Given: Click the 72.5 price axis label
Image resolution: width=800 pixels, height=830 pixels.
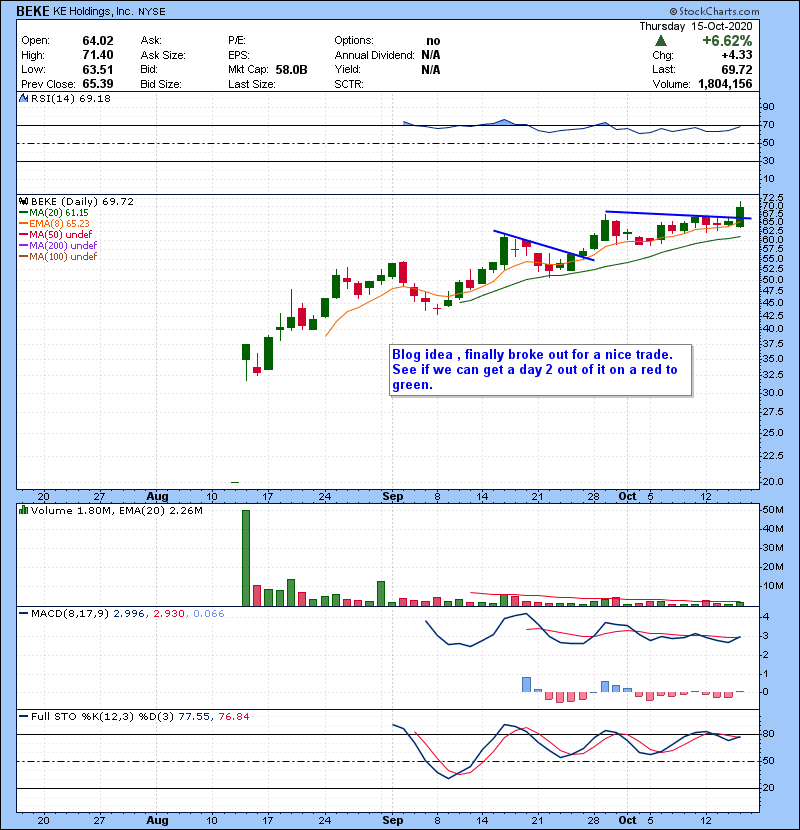Looking at the screenshot, I should 772,198.
